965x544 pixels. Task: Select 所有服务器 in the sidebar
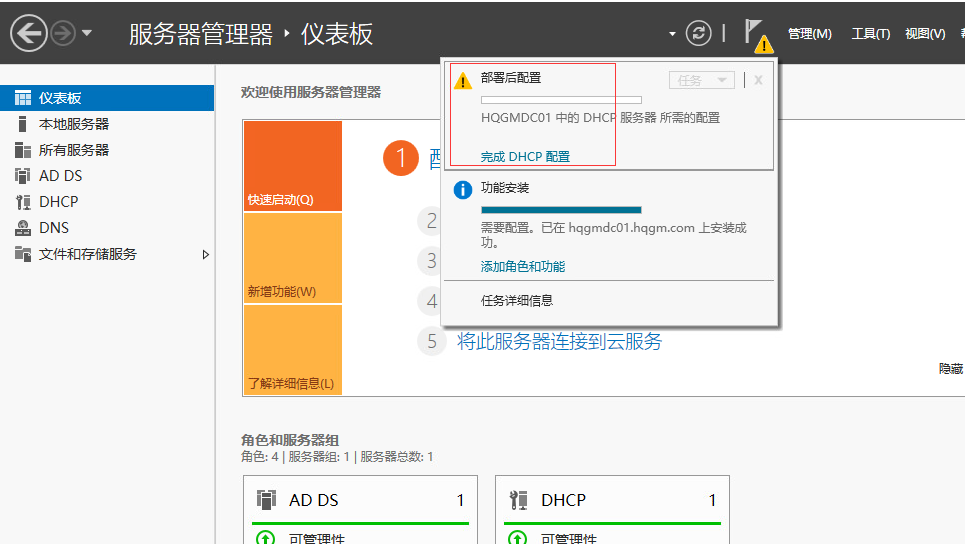pyautogui.click(x=73, y=150)
